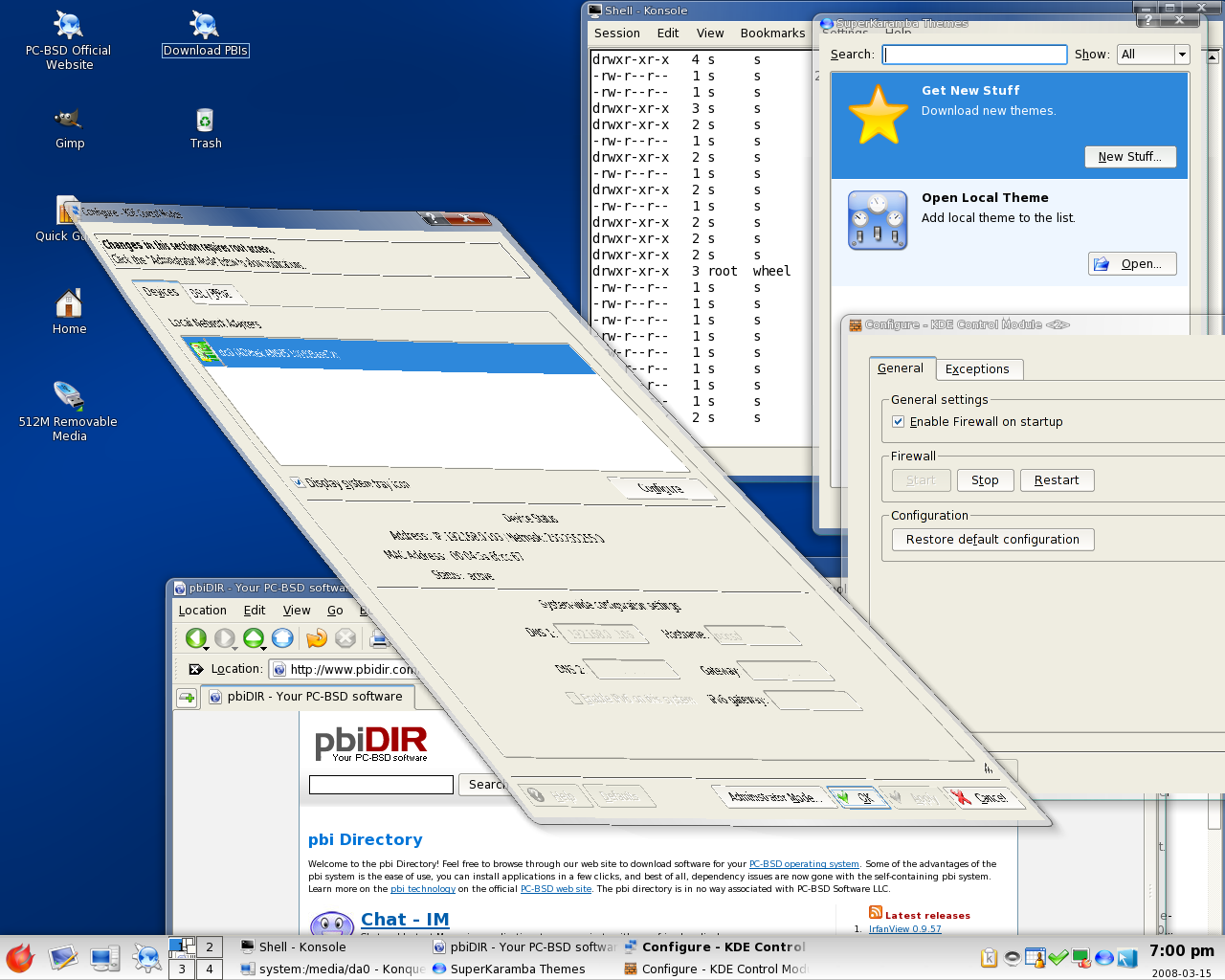Image resolution: width=1225 pixels, height=980 pixels.
Task: Open the Show filter combo box
Action: click(x=1152, y=55)
